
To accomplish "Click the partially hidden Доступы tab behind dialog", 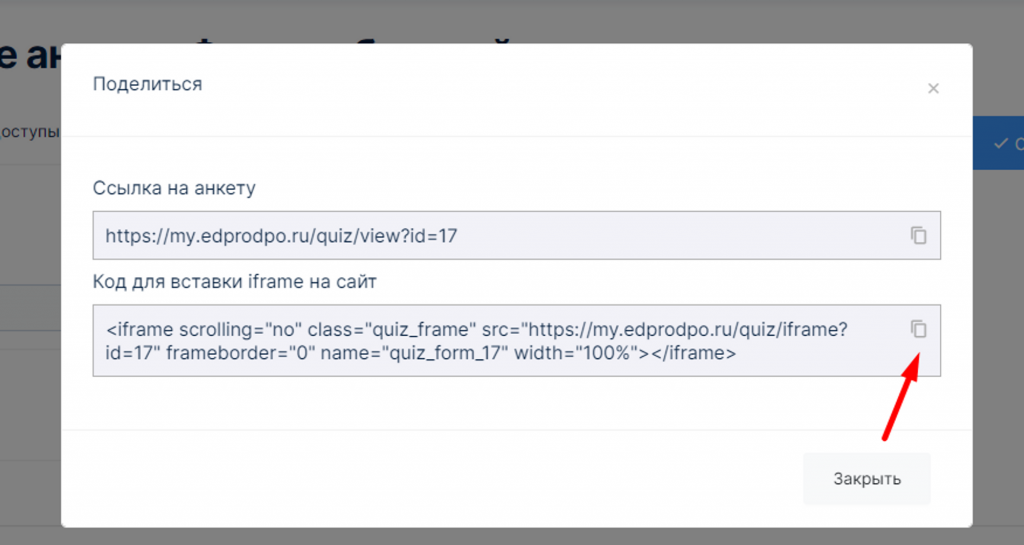I will [30, 131].
